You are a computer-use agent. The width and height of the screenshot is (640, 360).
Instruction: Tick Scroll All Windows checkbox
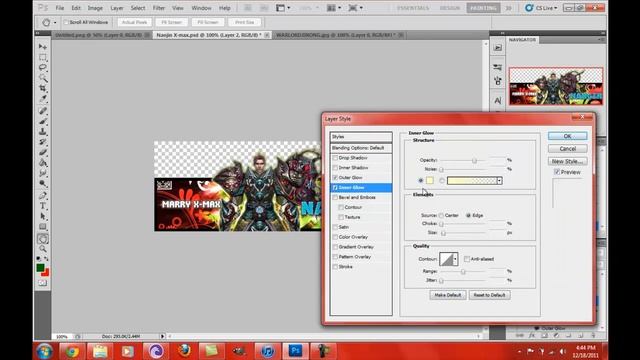(x=66, y=22)
